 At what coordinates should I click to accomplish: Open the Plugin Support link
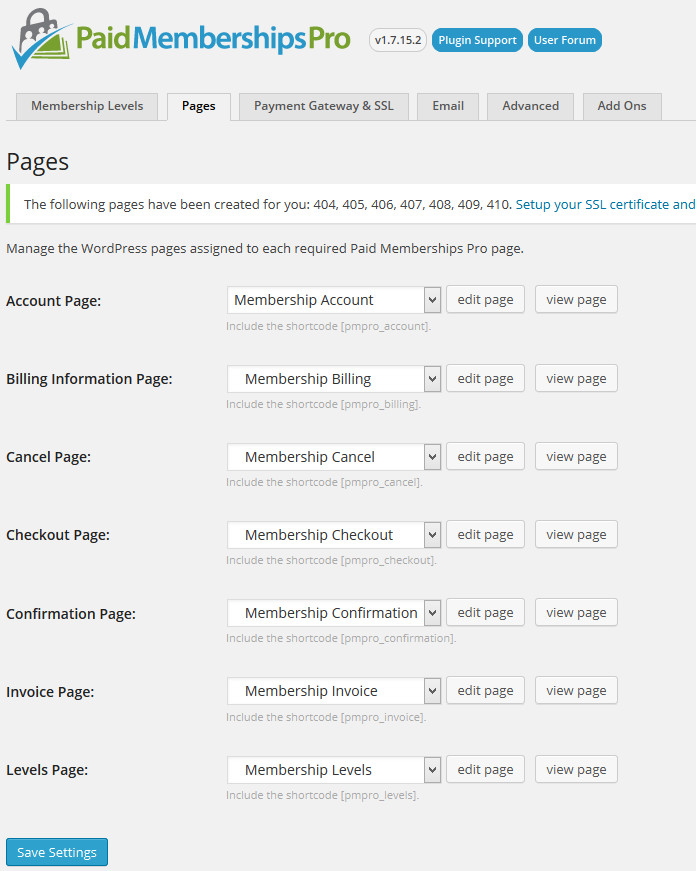[477, 40]
